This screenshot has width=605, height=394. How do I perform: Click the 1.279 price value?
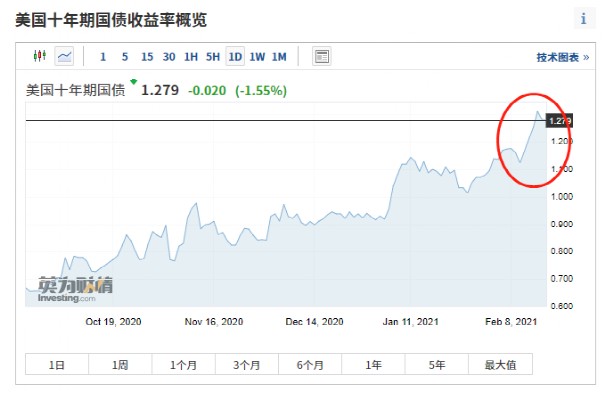click(160, 90)
